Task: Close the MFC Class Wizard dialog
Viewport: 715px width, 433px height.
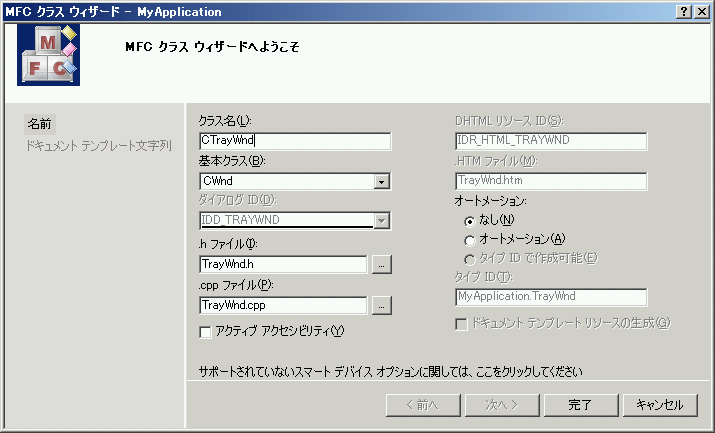Action: (x=702, y=11)
